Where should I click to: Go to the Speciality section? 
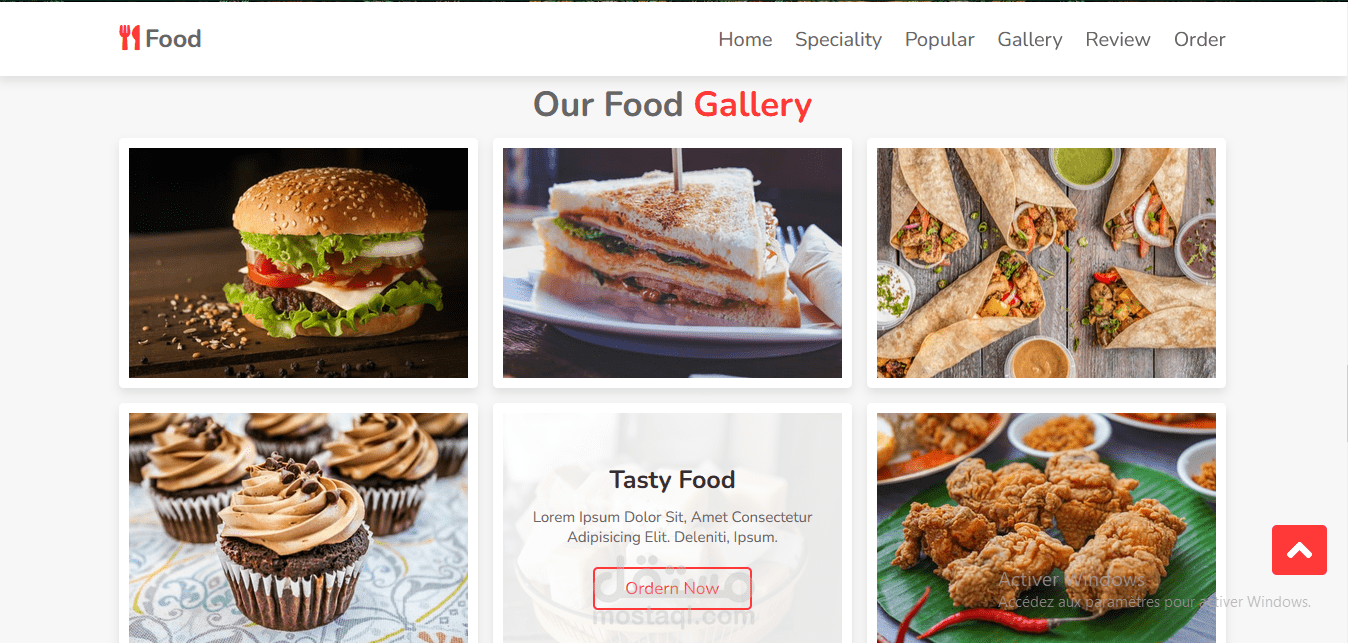pos(838,39)
